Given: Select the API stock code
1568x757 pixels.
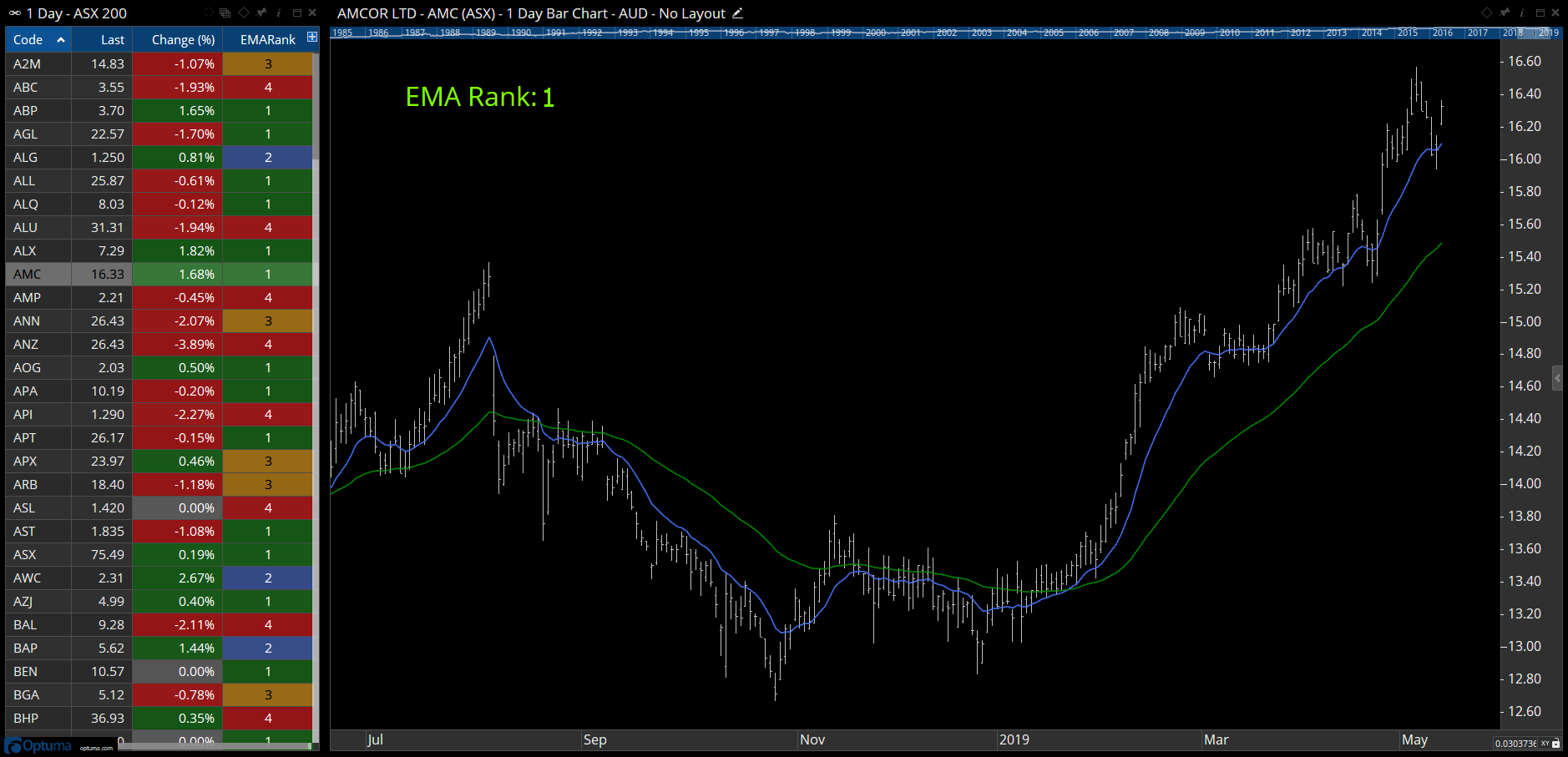Looking at the screenshot, I should [x=23, y=414].
